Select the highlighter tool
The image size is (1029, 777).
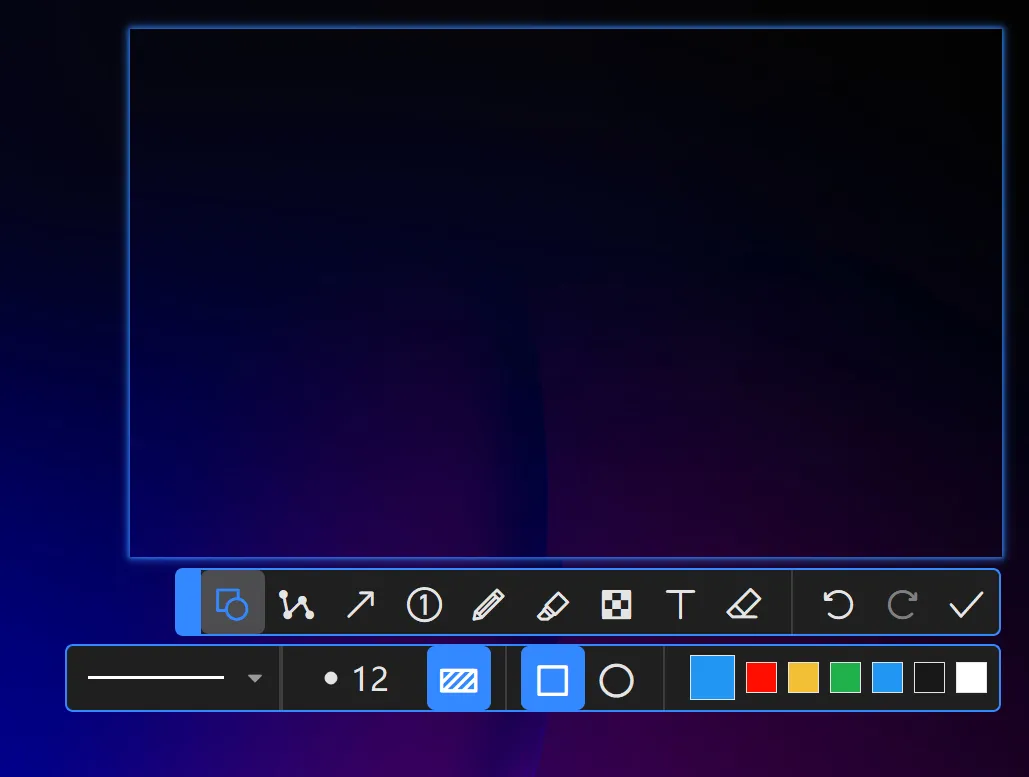552,604
